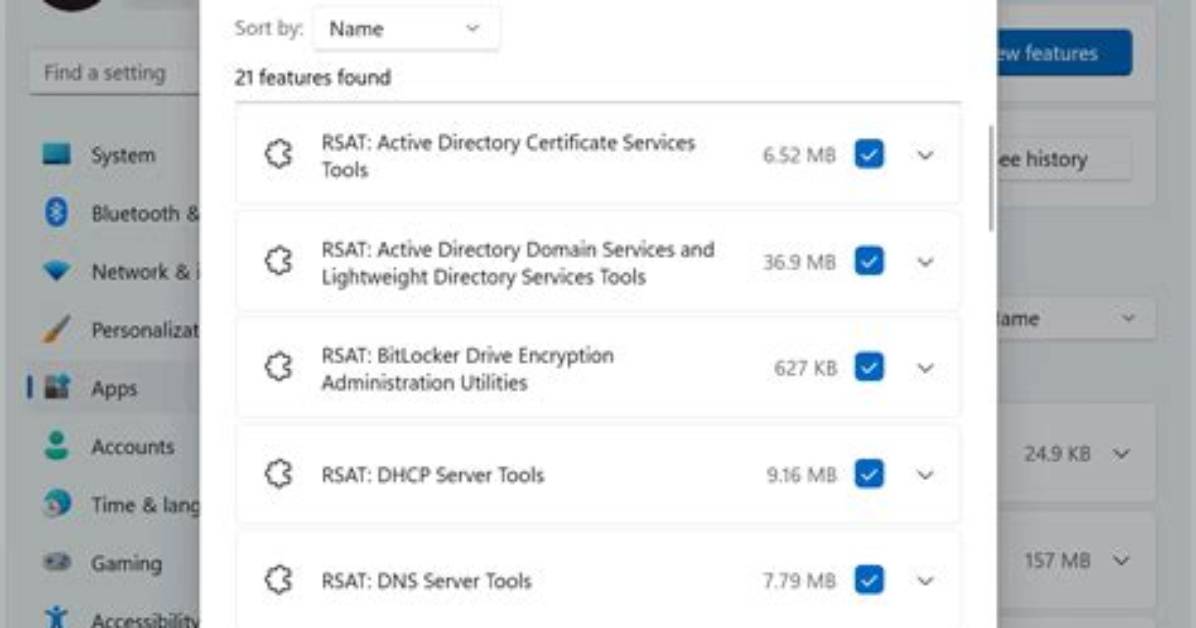Screen dimensions: 1196x628
Task: Uncheck RSAT Active Directory Certificate Services Tools
Action: click(869, 154)
